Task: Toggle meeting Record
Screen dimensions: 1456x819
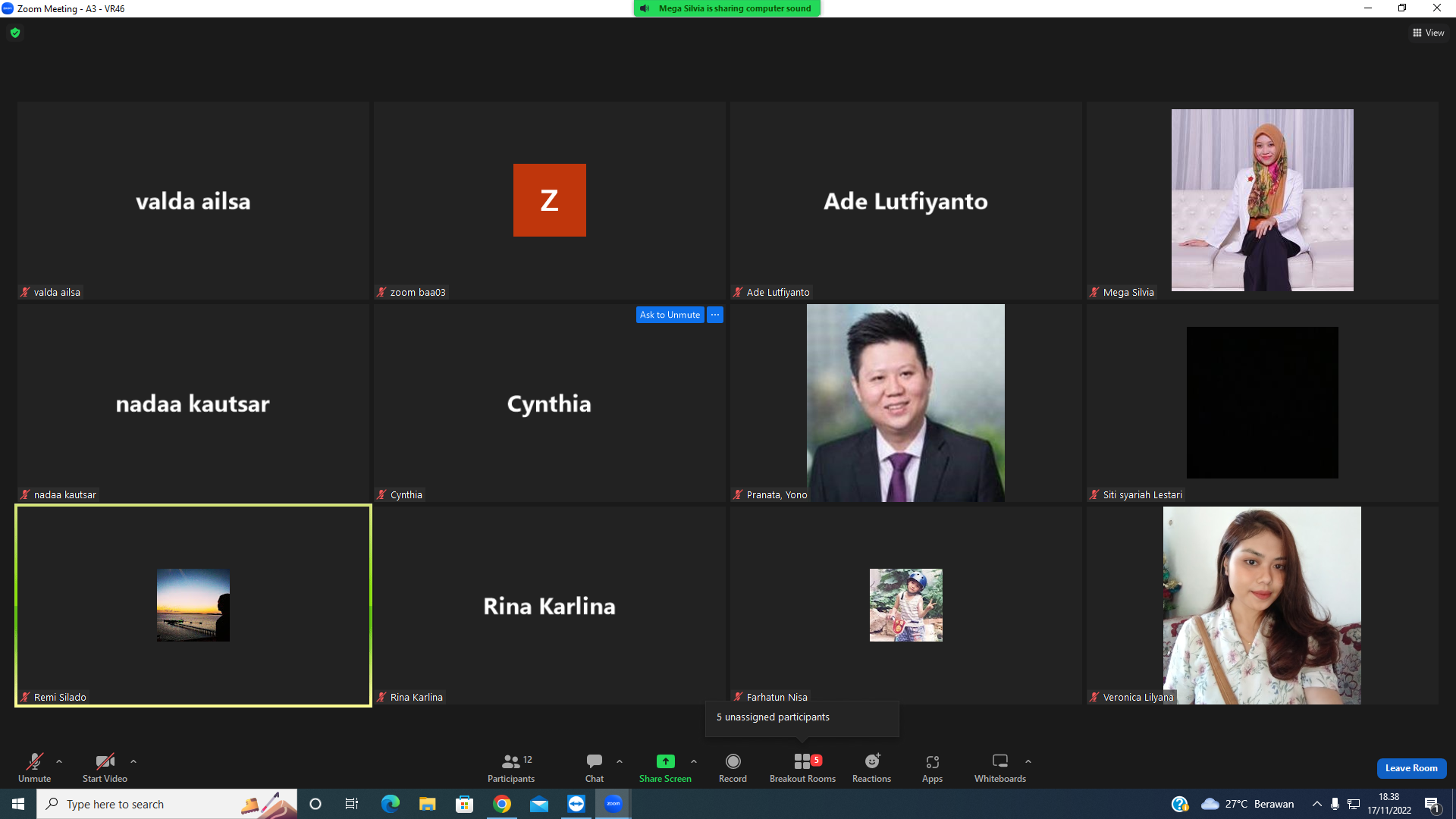Action: (x=733, y=767)
